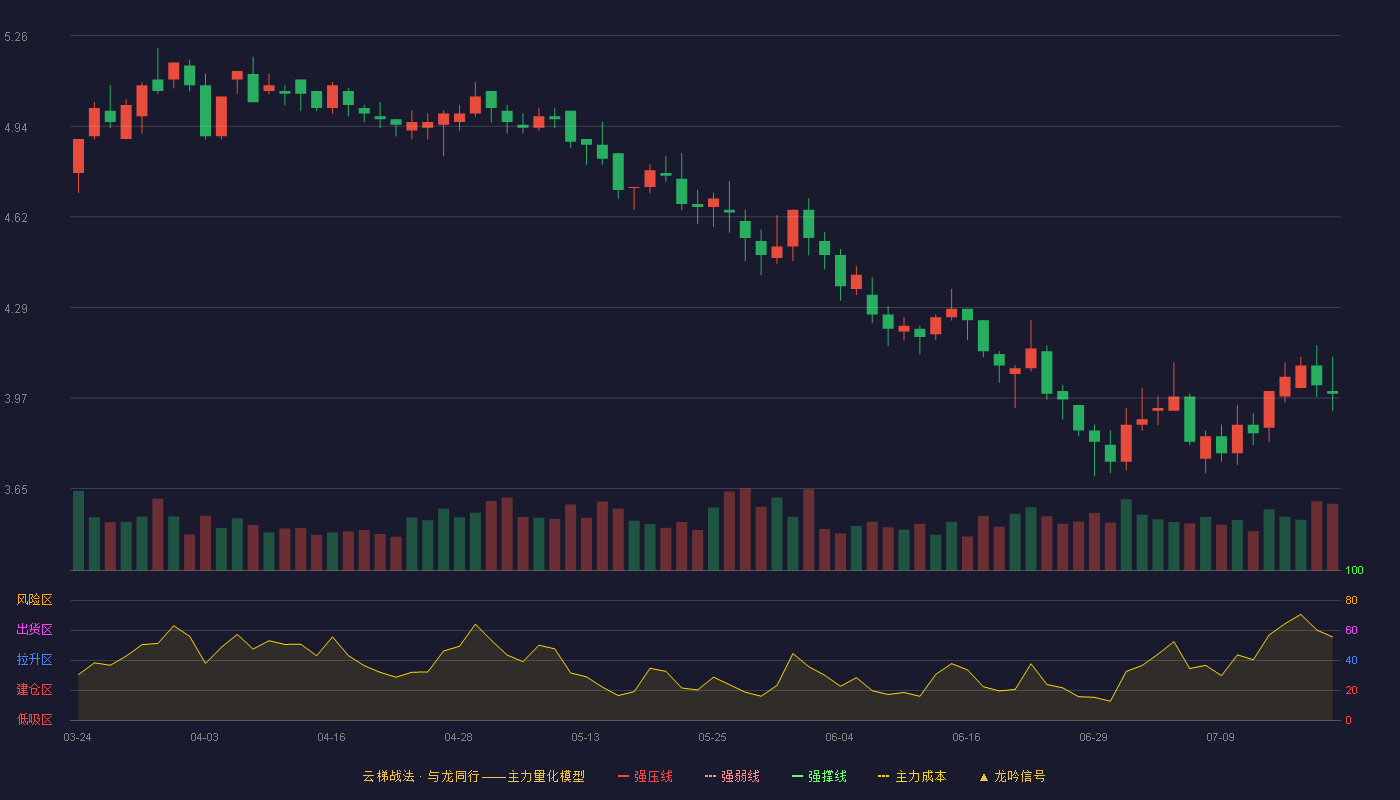The width and height of the screenshot is (1400, 800).
Task: Click the 05-13 date label
Action: (x=585, y=737)
